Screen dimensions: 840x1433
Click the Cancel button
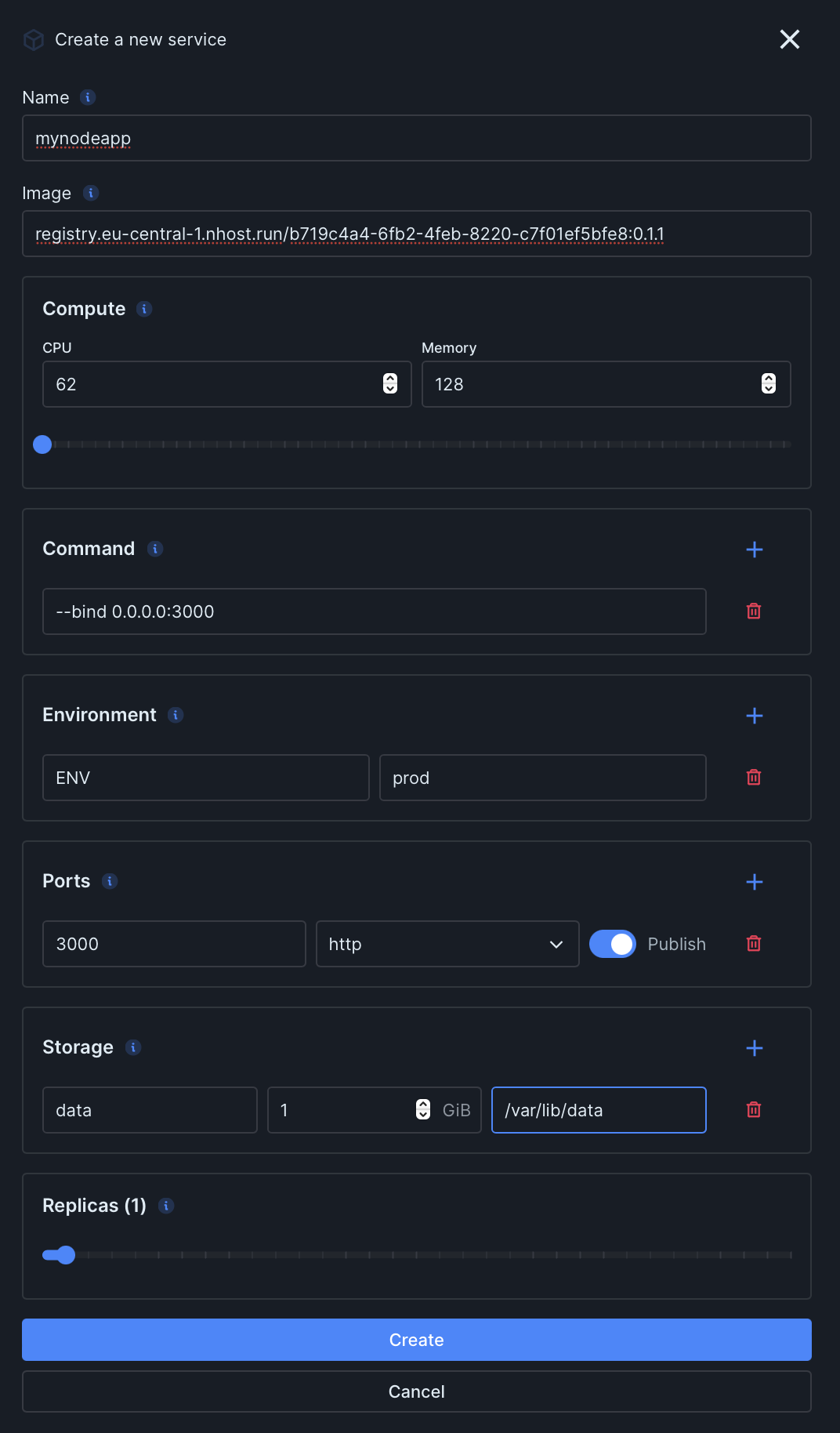tap(417, 1391)
